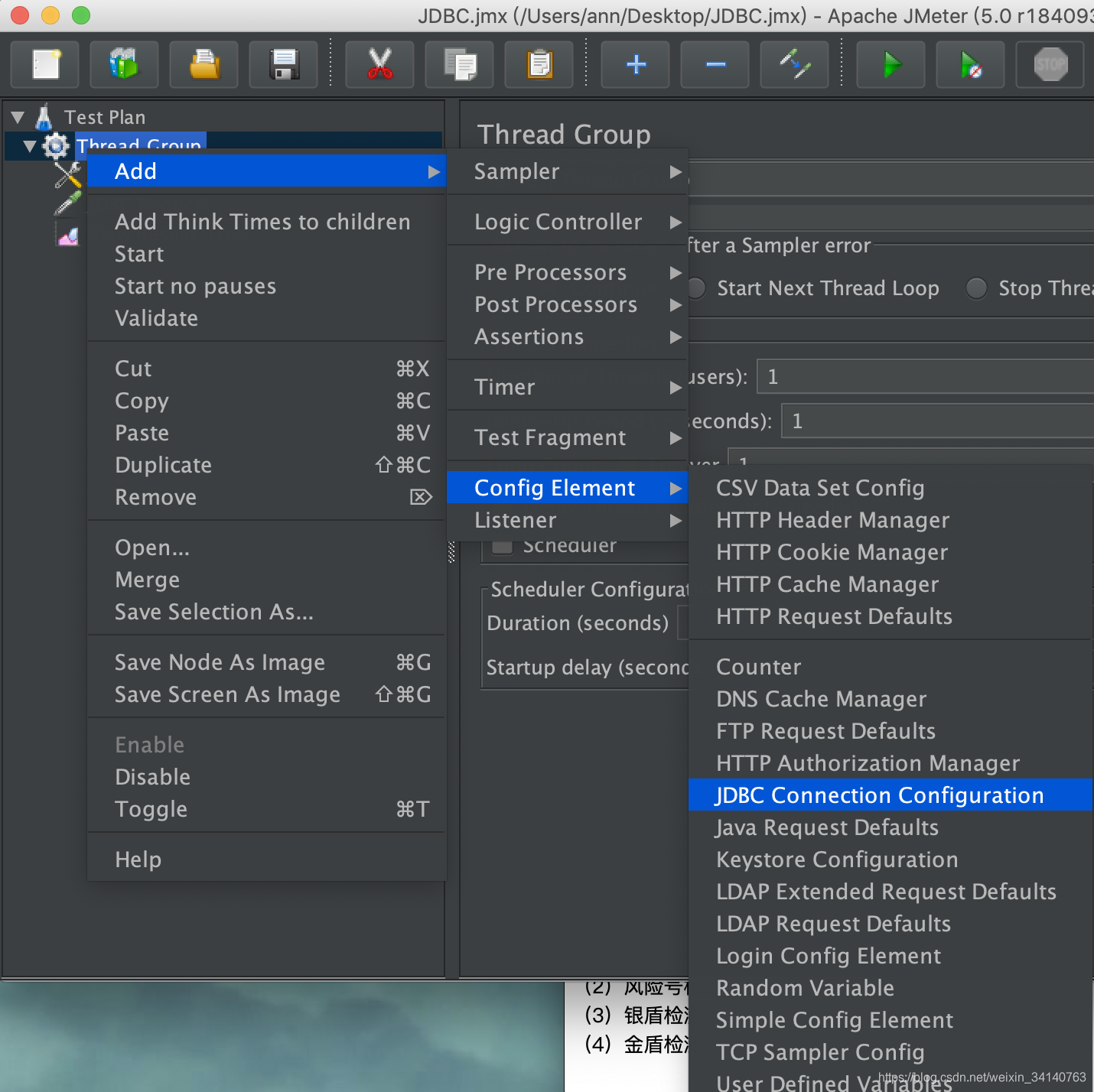This screenshot has width=1094, height=1092.
Task: Click the Test Plan flask icon
Action: coord(44,117)
